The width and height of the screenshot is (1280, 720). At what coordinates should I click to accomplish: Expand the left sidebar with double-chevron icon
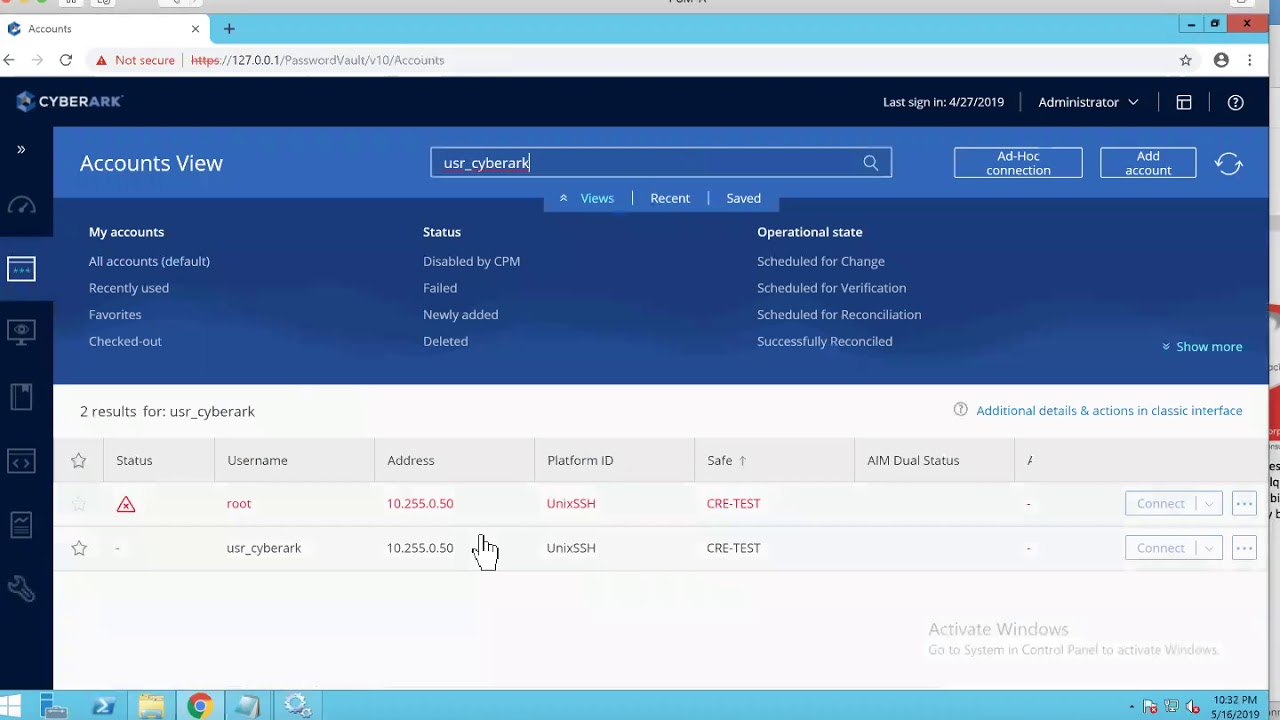(21, 149)
